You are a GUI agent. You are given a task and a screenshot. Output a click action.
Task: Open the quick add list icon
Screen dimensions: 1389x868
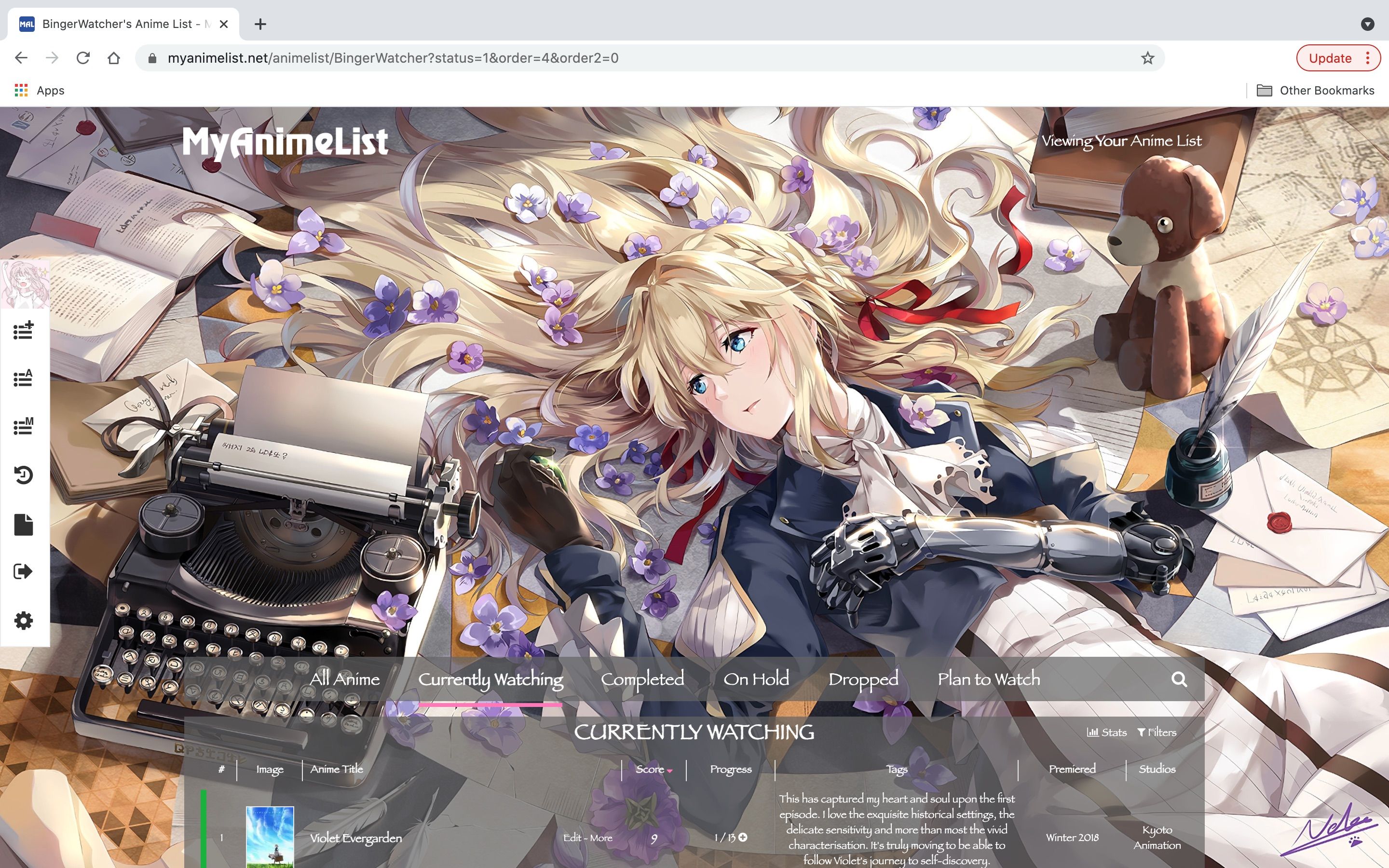(x=24, y=330)
